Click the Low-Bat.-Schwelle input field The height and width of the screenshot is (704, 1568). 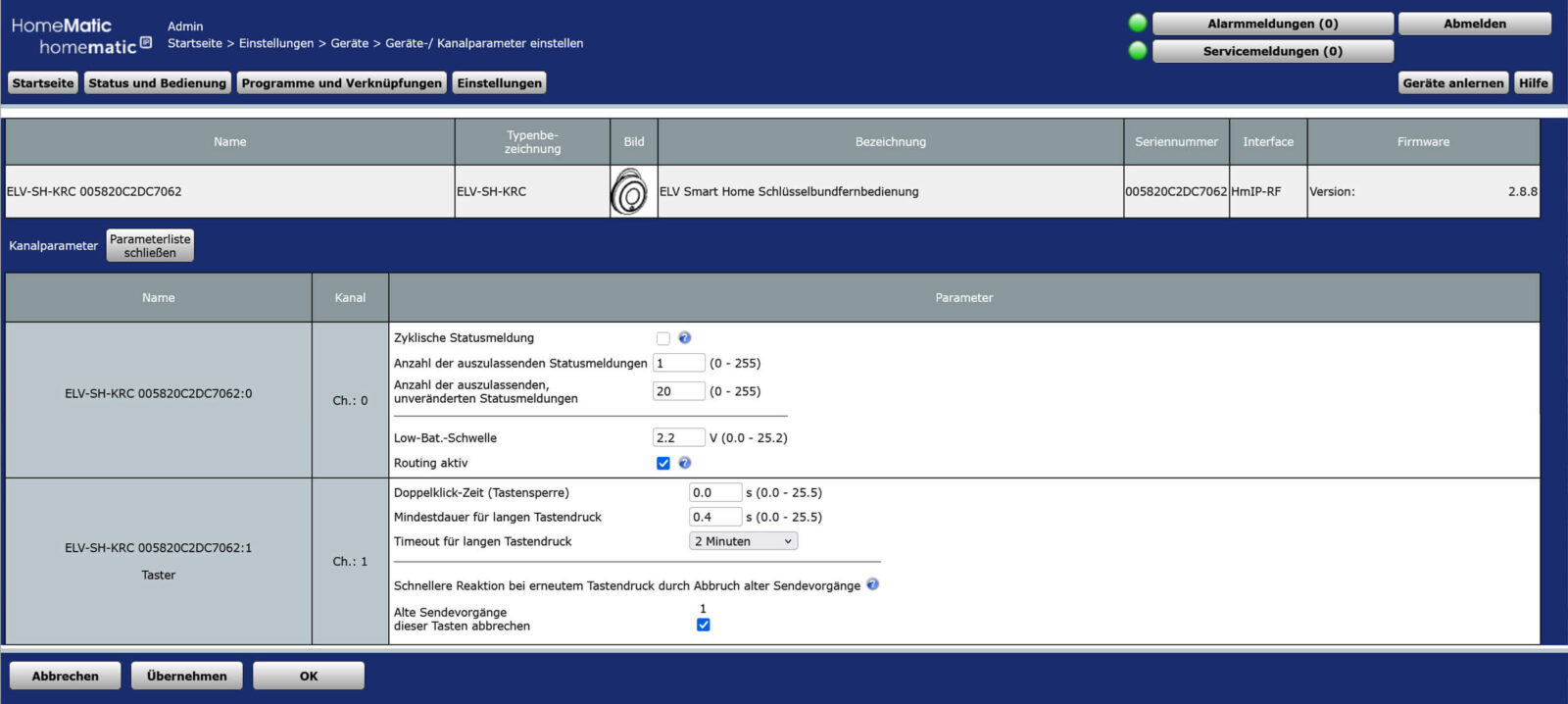(x=678, y=438)
